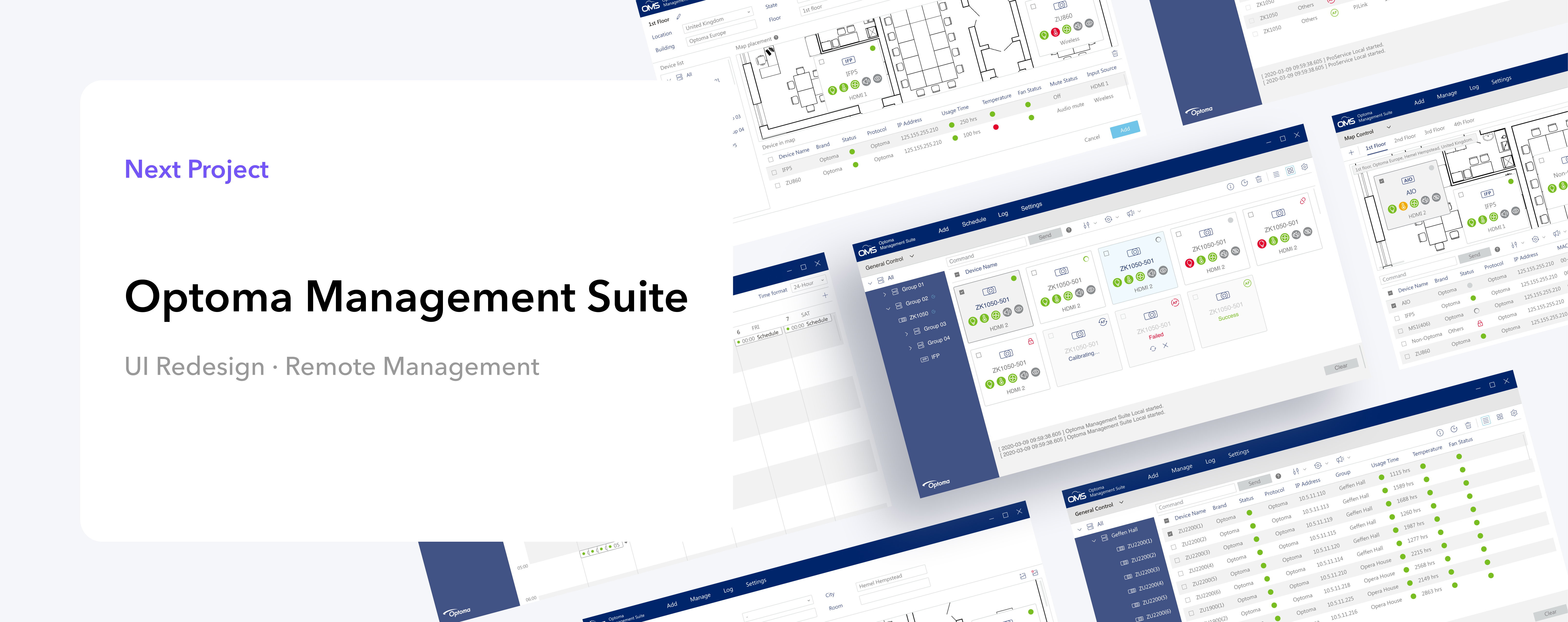Expand Group 01 in center window tree
This screenshot has height=622, width=1568.
coord(884,295)
